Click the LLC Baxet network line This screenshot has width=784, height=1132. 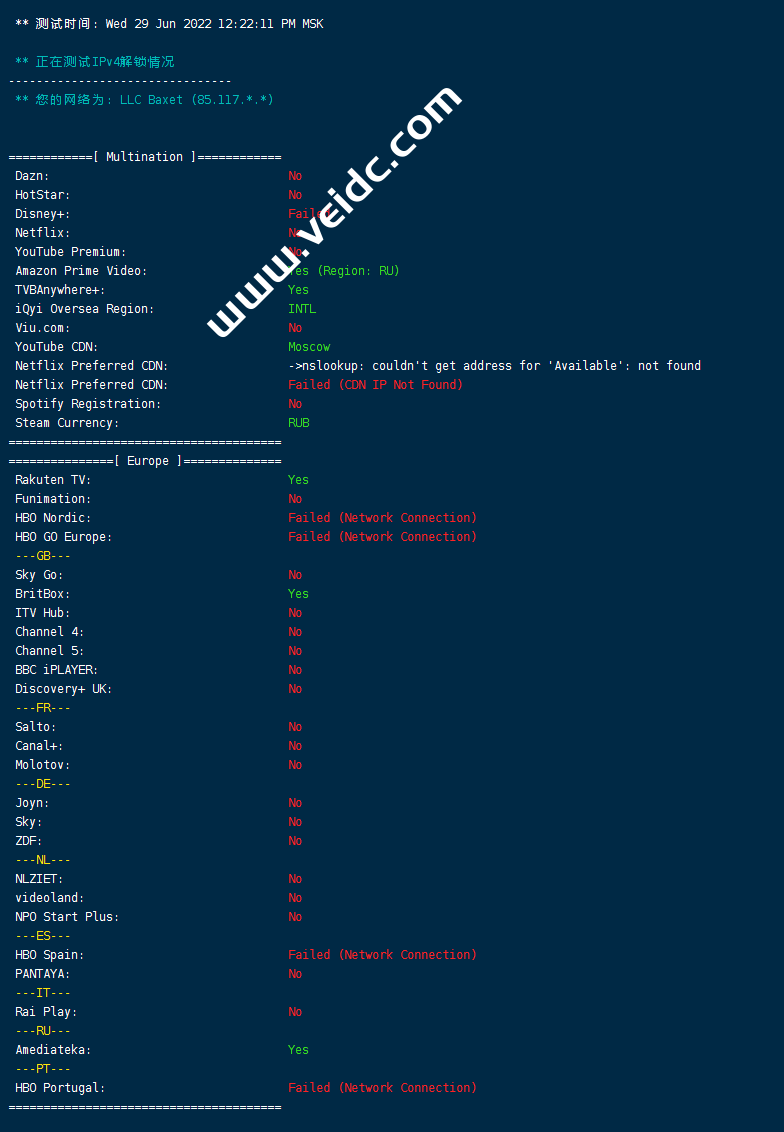[144, 100]
